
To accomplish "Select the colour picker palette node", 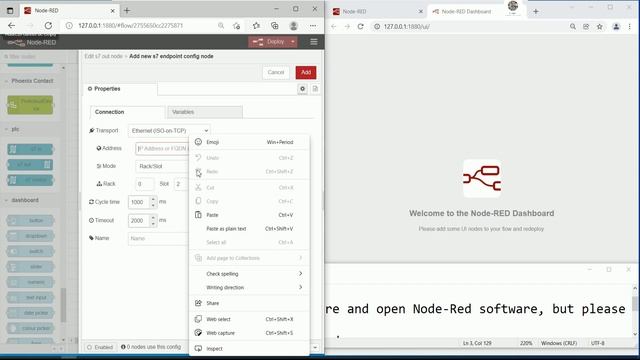I will pos(30,328).
